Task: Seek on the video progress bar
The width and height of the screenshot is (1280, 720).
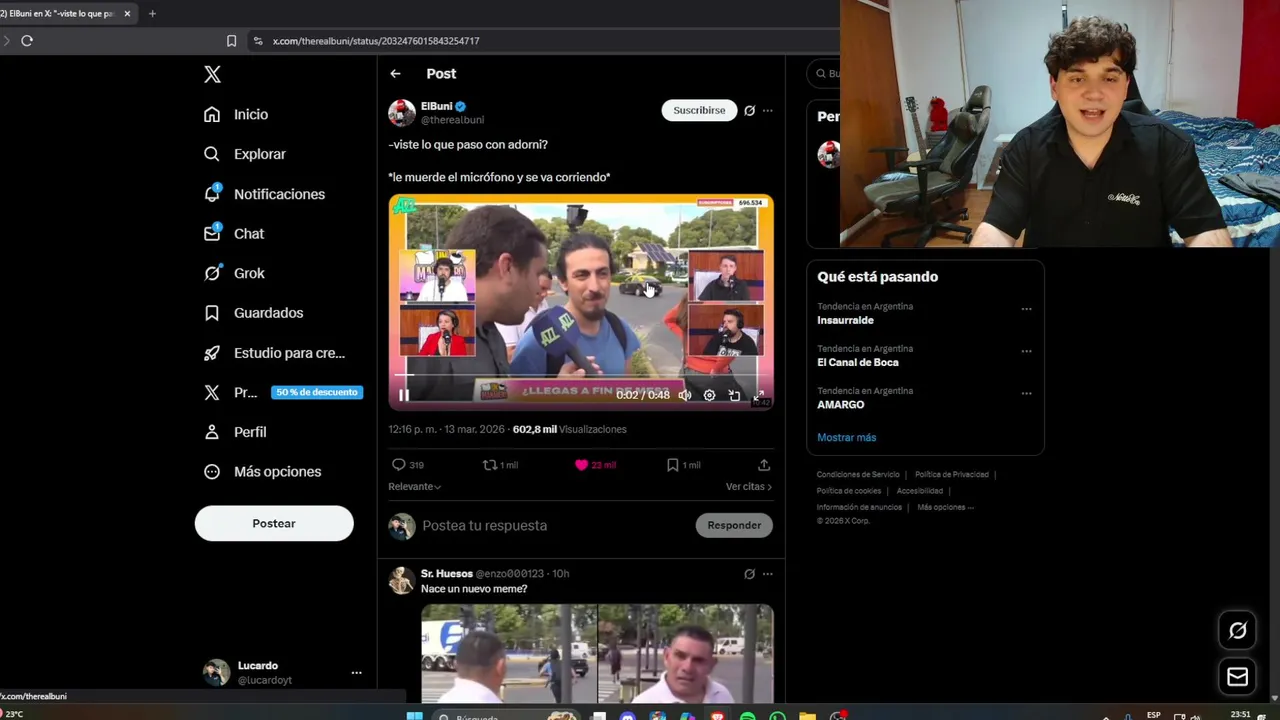Action: (580, 376)
